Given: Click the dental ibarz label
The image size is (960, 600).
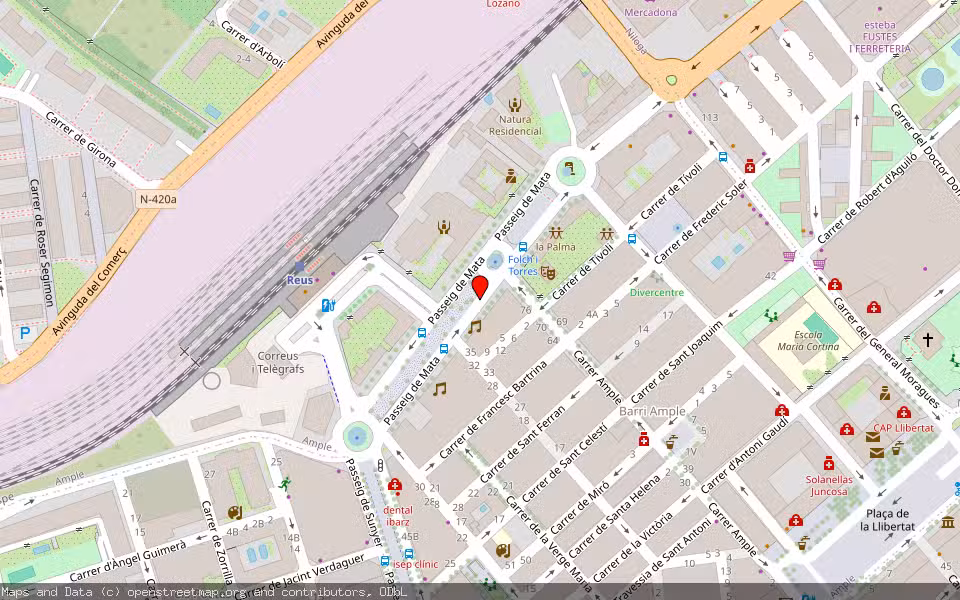Looking at the screenshot, I should coord(398,516).
